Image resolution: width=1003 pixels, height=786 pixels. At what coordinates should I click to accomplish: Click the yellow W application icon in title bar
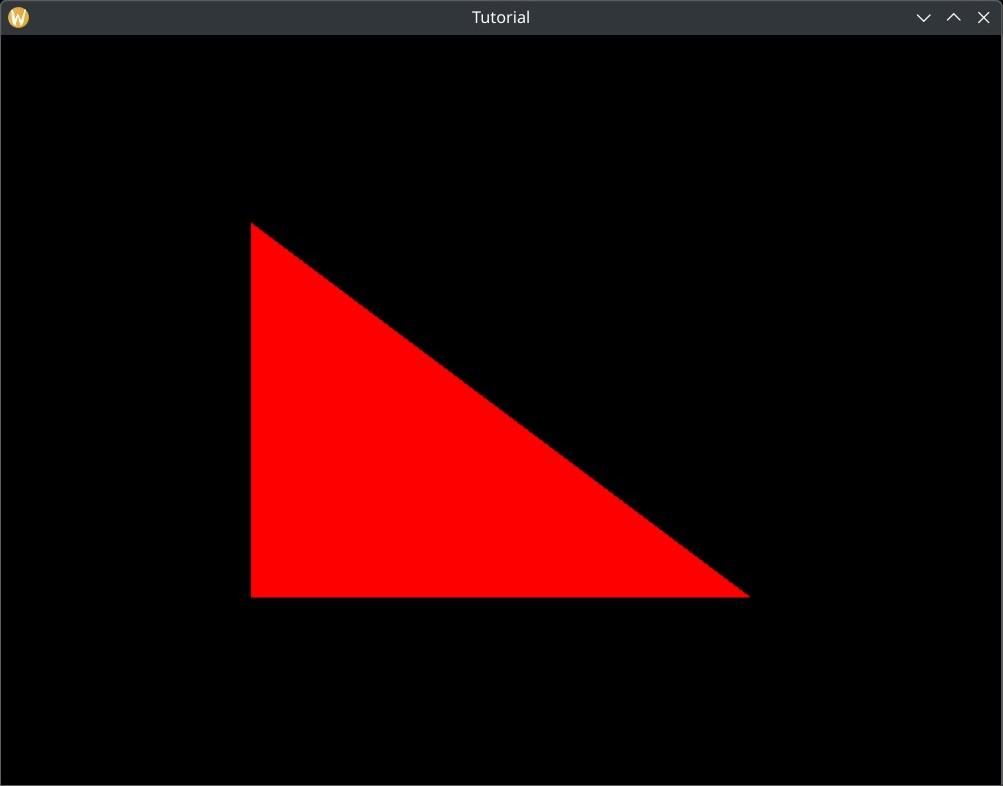tap(18, 18)
